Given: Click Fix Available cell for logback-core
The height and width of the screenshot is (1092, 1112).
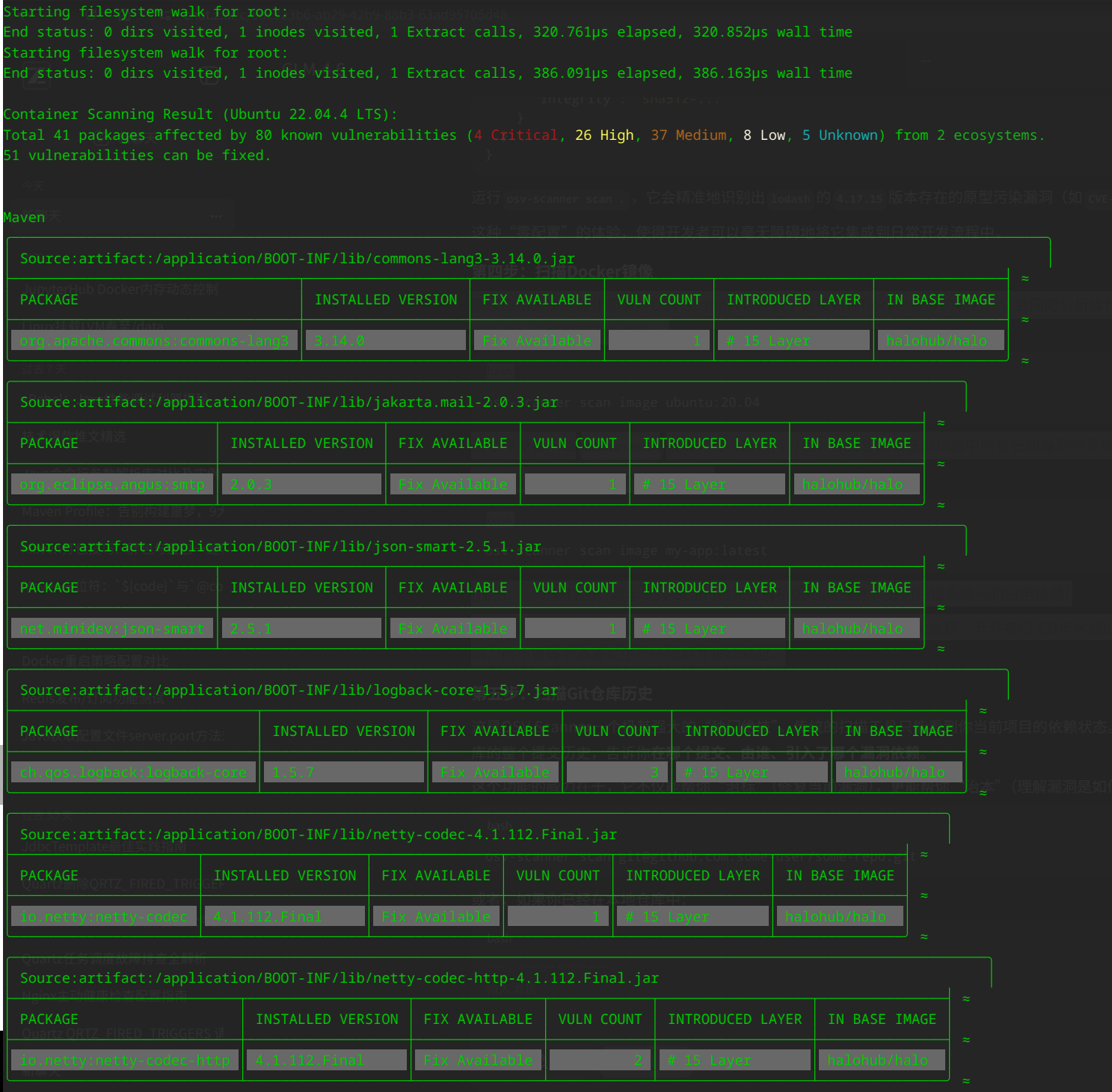Looking at the screenshot, I should [495, 773].
